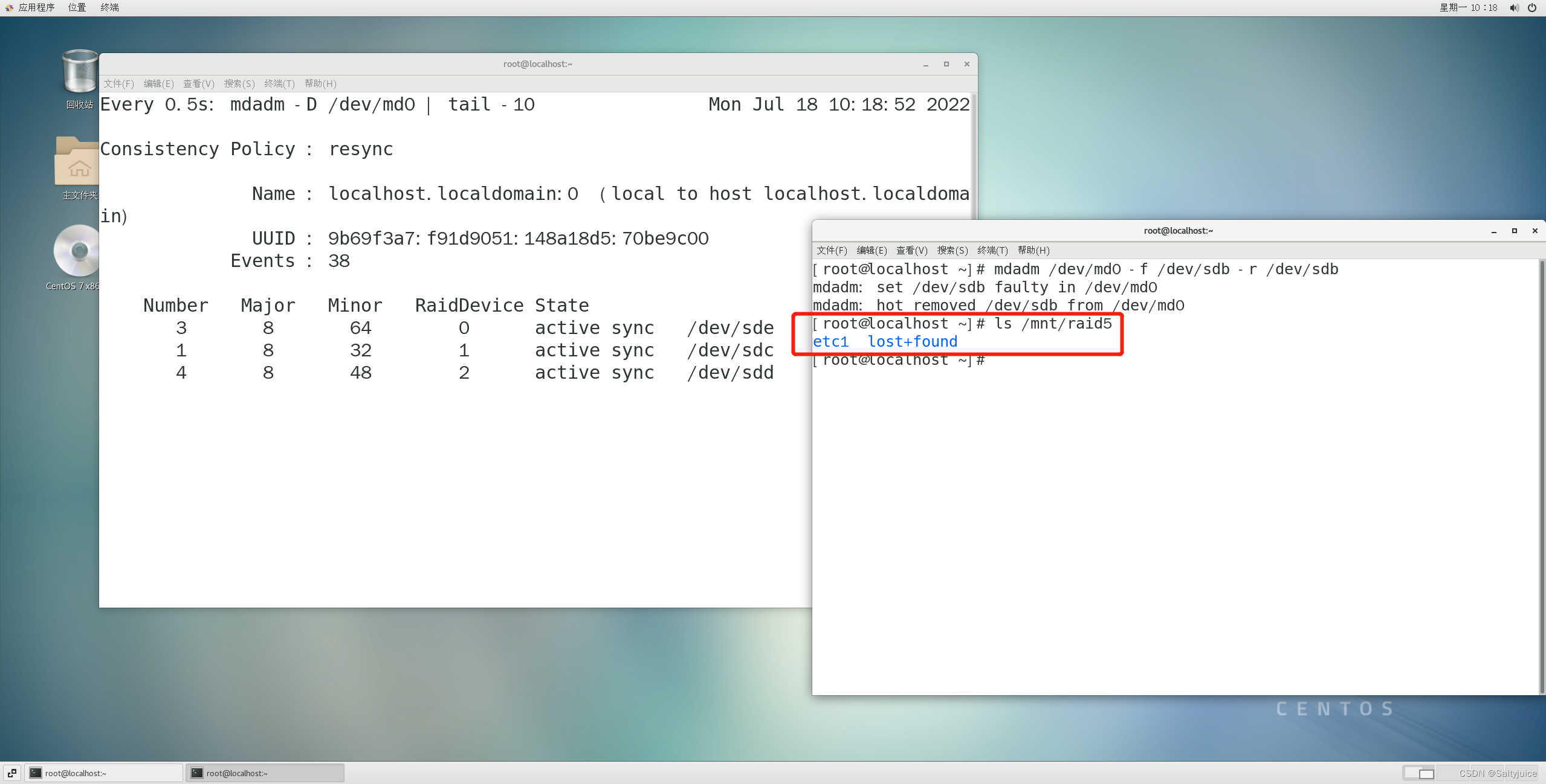
Task: Open the power menu icon in top panel
Action: pos(1532,8)
